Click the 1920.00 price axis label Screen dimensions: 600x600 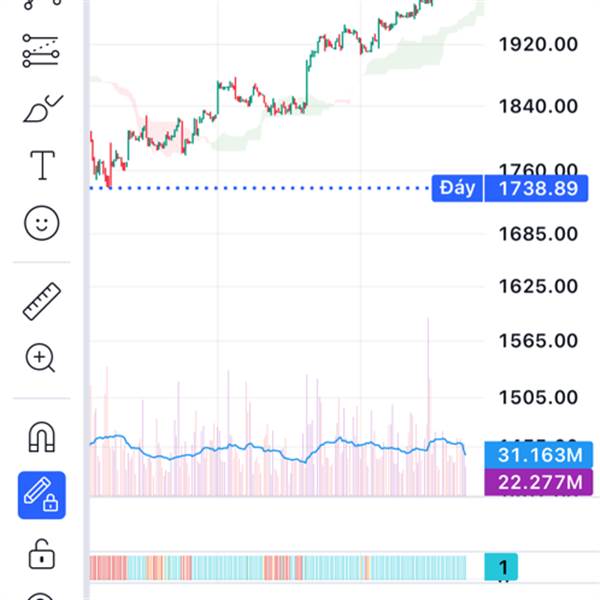point(537,44)
